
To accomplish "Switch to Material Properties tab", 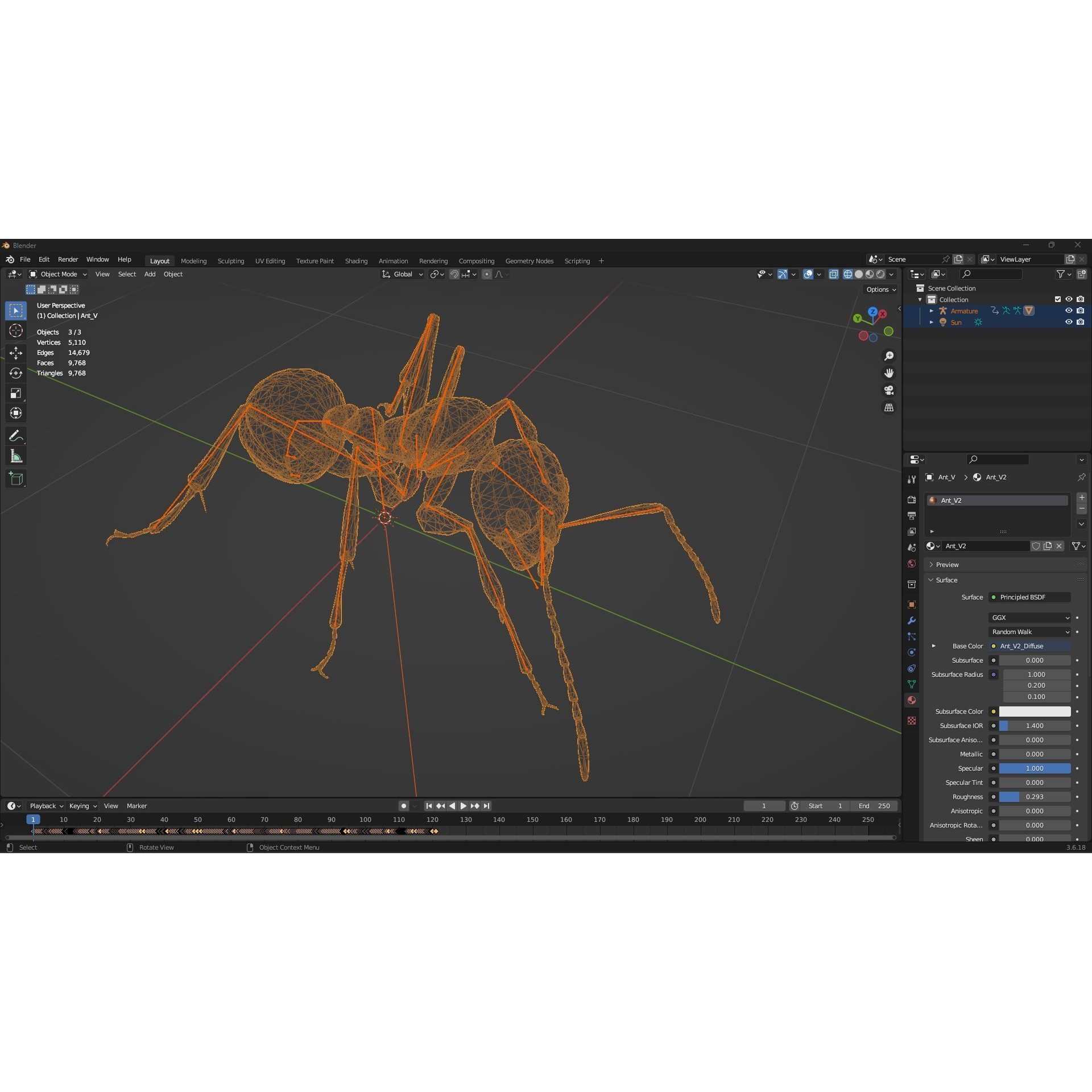I will [912, 700].
